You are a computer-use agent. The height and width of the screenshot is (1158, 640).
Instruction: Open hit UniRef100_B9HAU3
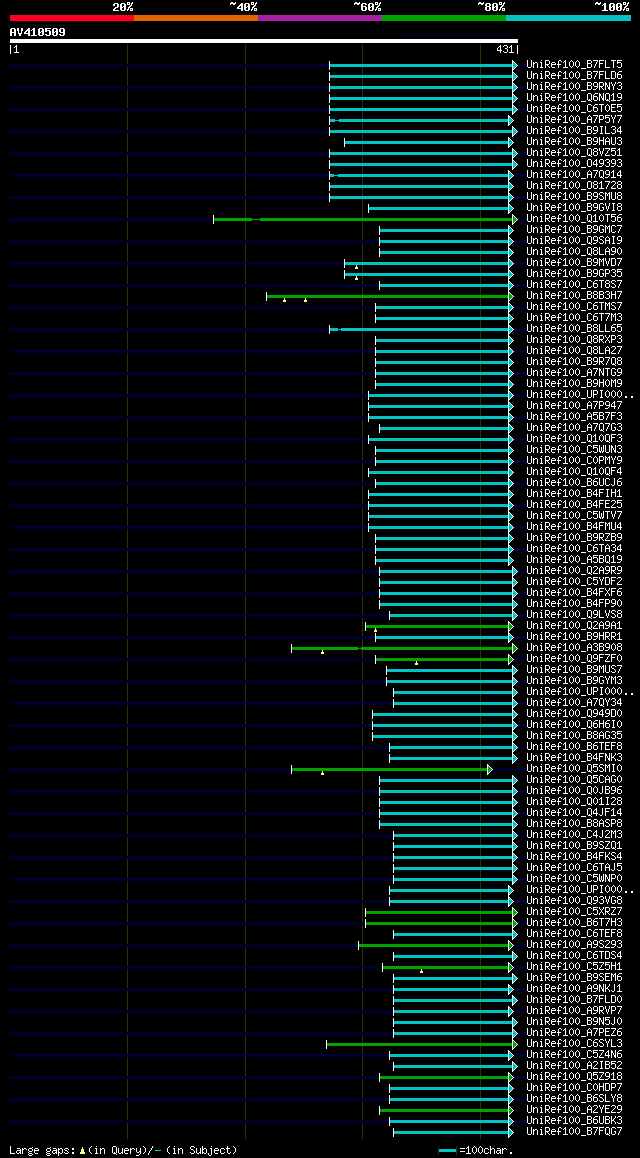574,142
